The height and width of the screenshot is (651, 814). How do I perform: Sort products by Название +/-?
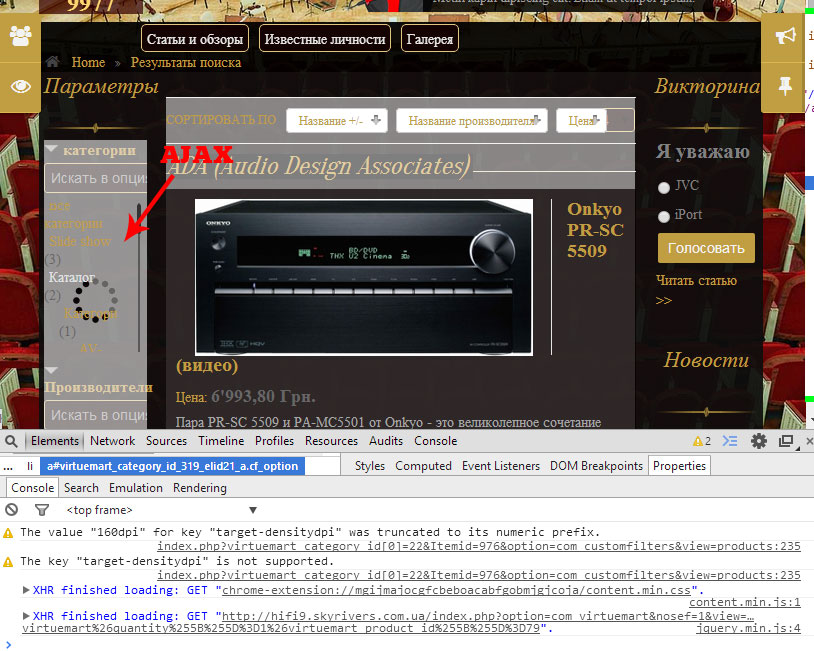pyautogui.click(x=337, y=120)
